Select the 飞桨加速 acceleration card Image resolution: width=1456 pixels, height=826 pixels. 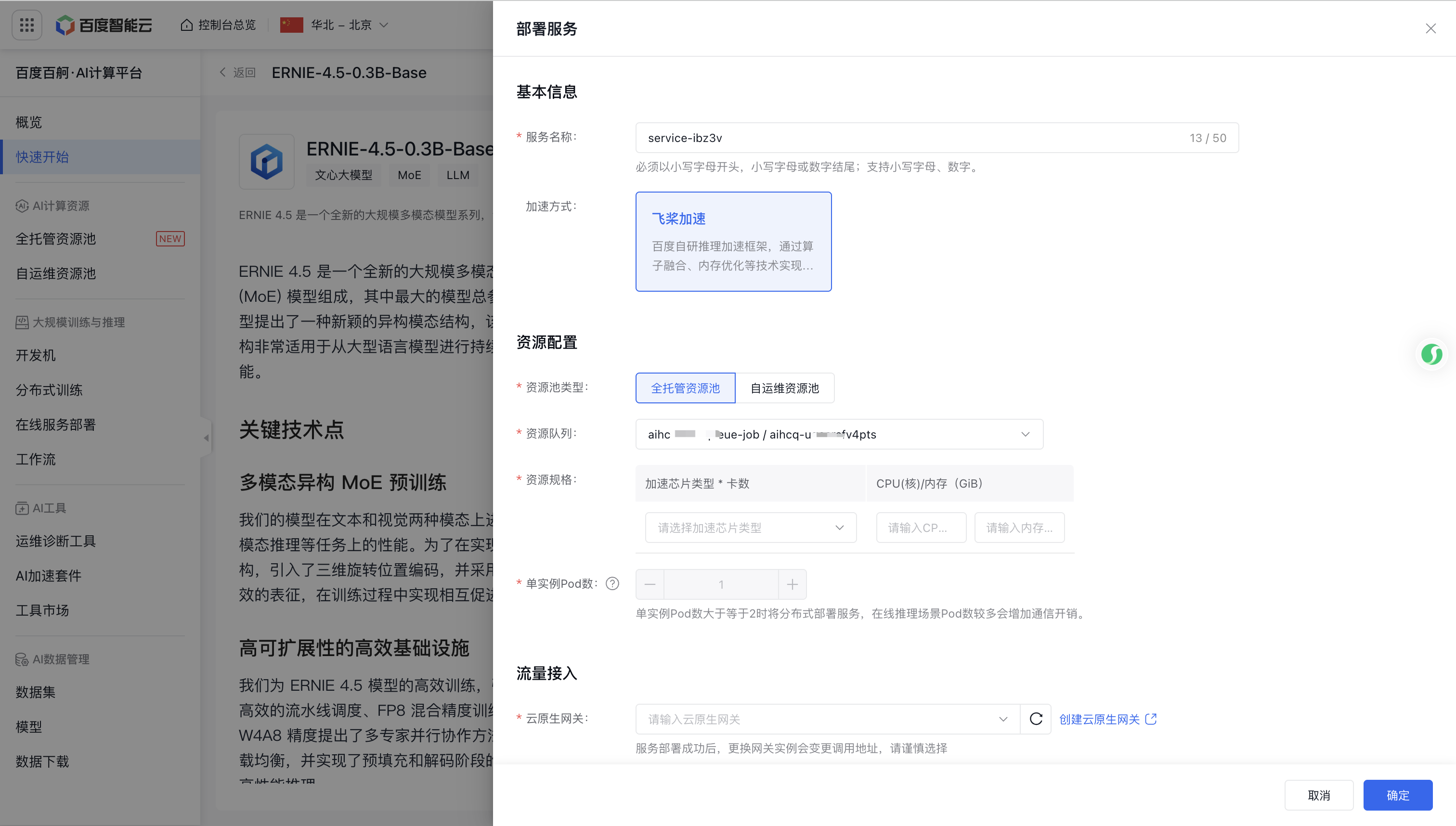[733, 242]
